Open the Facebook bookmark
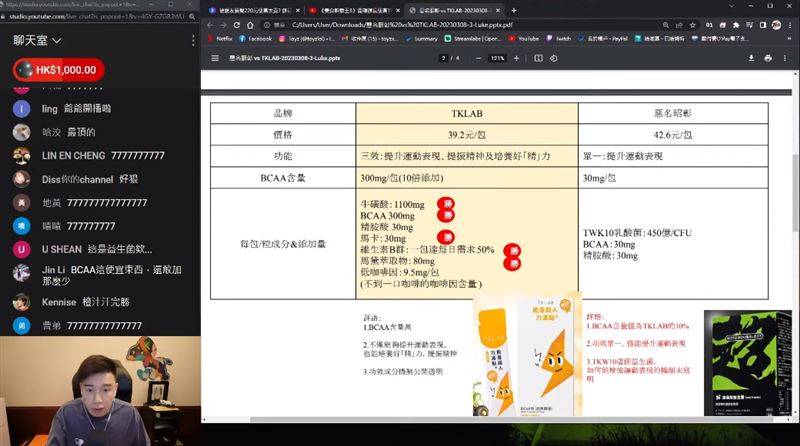The width and height of the screenshot is (800, 446). tap(256, 38)
